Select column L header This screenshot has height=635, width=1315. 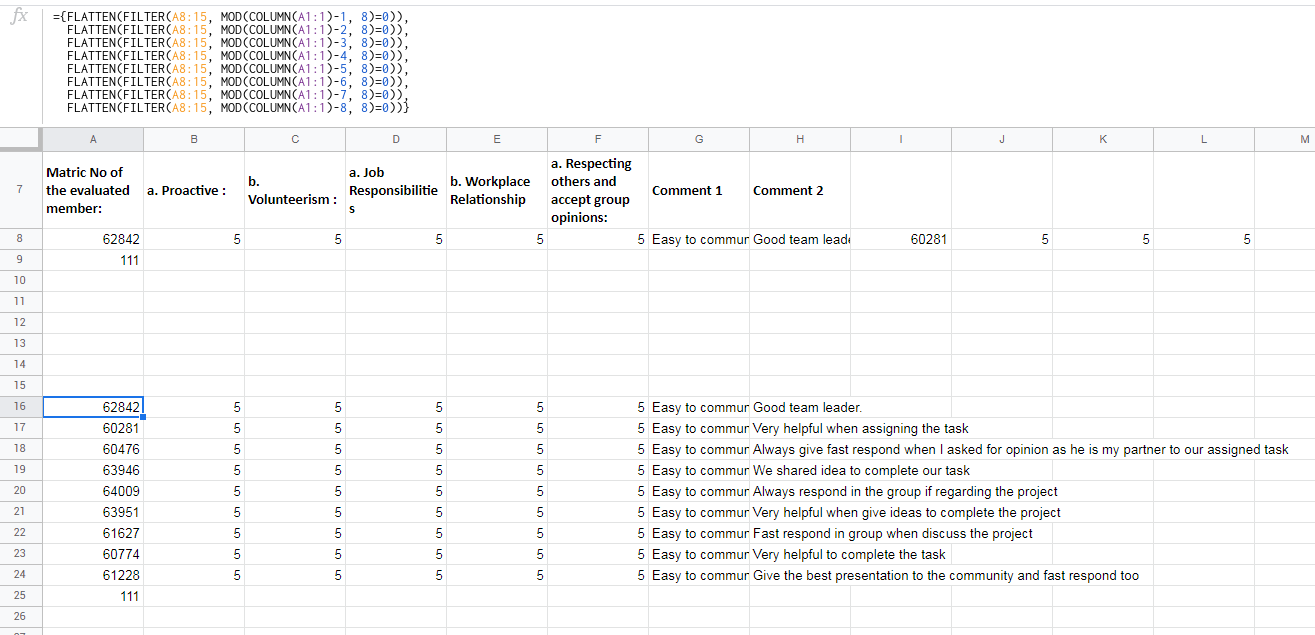[x=1204, y=139]
